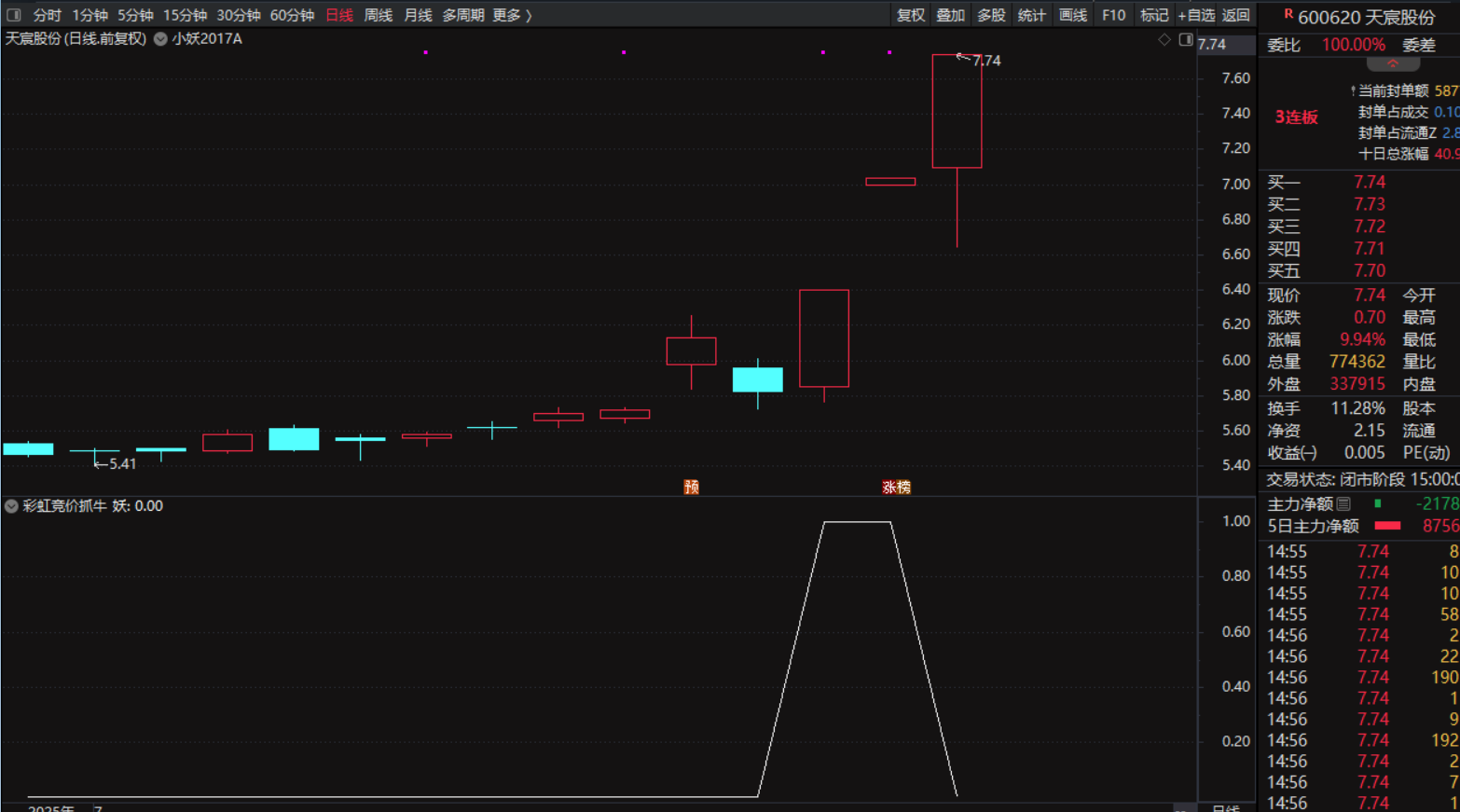This screenshot has width=1460, height=812.
Task: Collapse the order panel with red double-chevron
Action: click(1393, 64)
